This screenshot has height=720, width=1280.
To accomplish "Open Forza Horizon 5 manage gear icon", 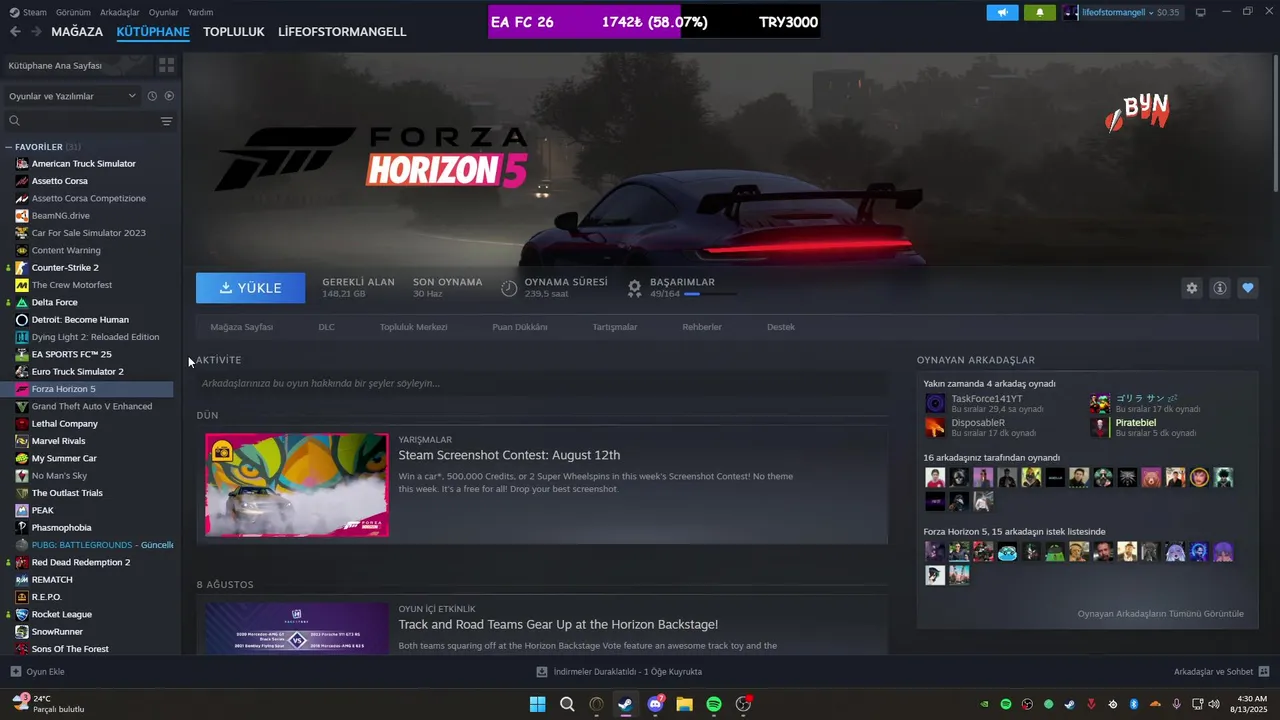I will 1191,288.
